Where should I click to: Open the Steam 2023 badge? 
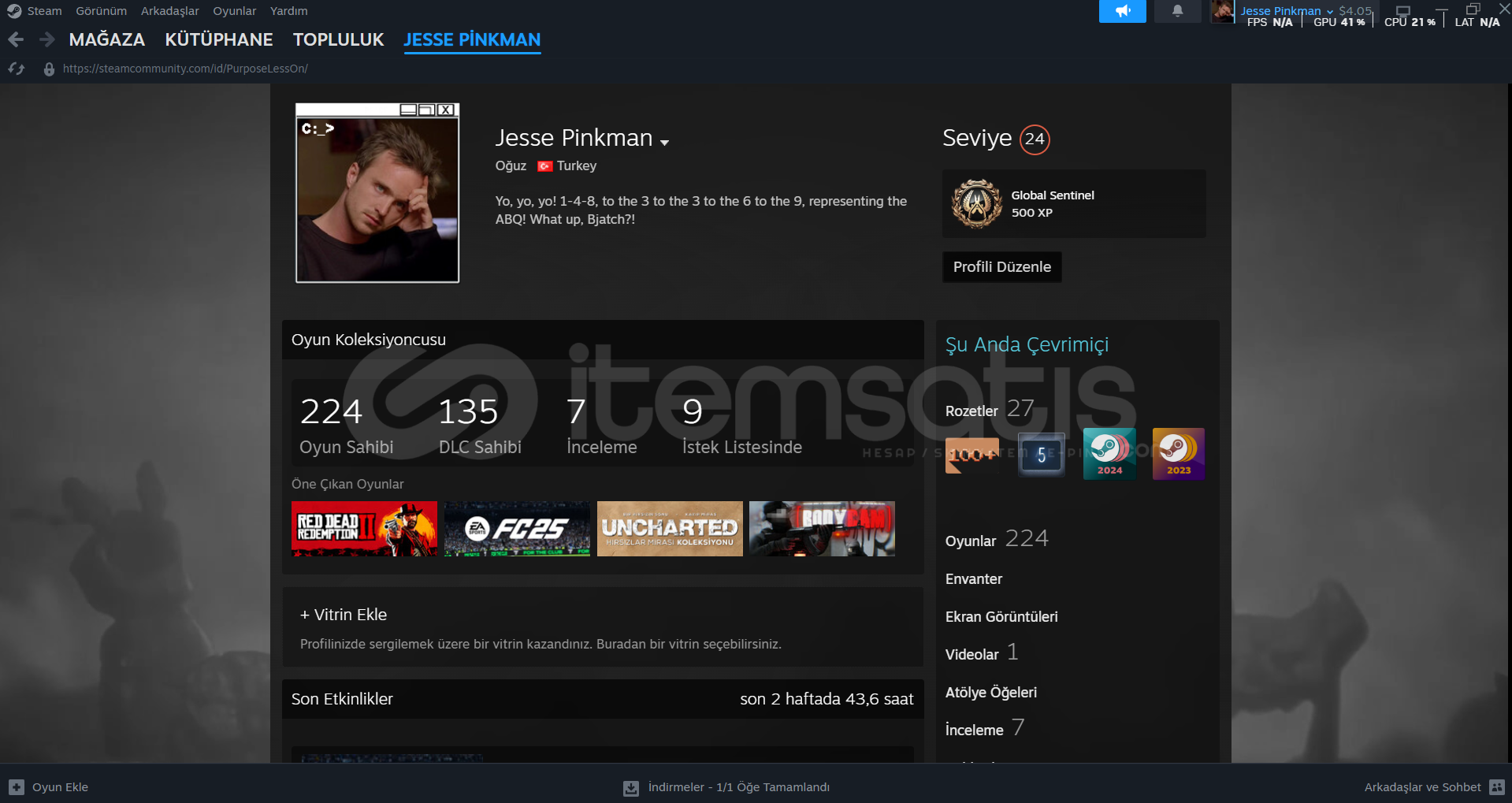pos(1179,454)
